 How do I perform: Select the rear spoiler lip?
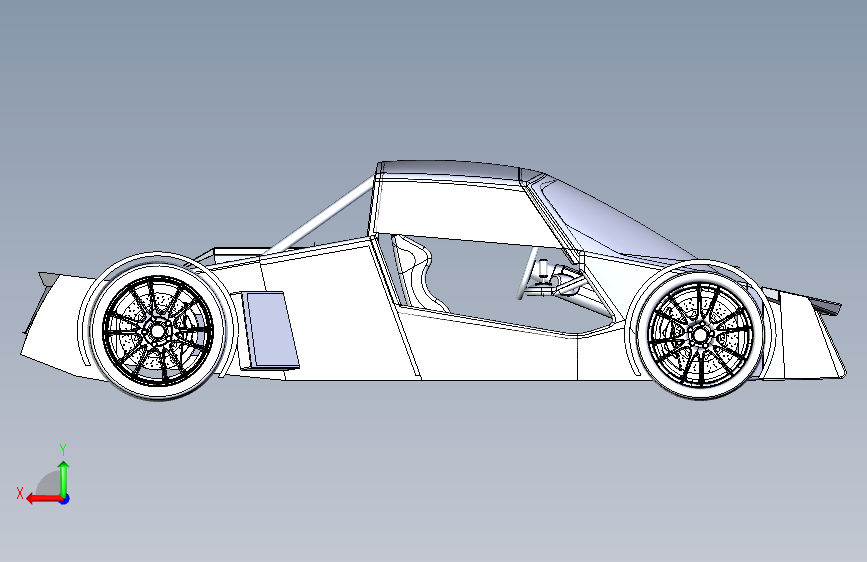[x=48, y=279]
